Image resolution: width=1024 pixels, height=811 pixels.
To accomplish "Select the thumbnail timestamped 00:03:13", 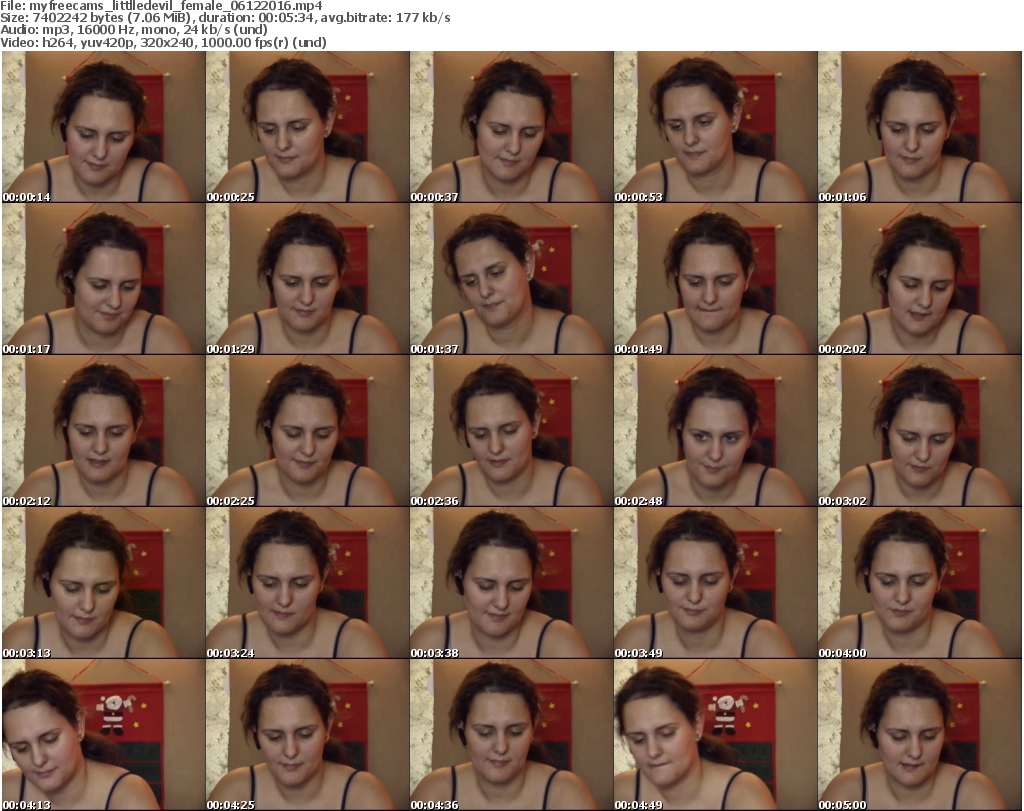I will (102, 583).
